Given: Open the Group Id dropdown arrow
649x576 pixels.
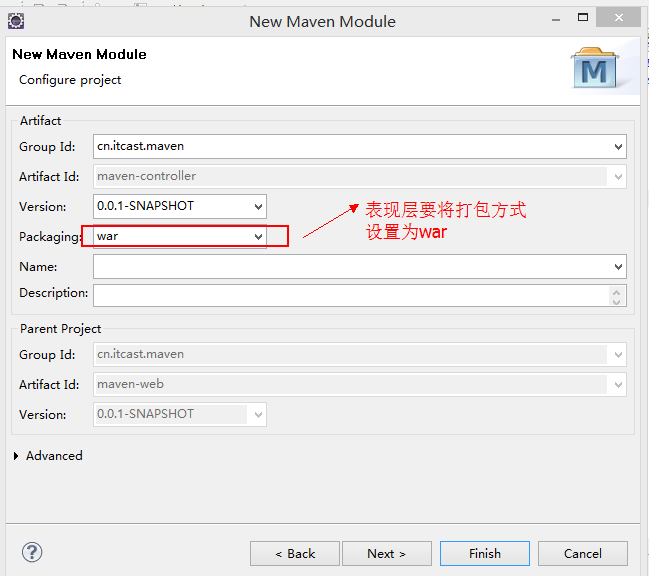Looking at the screenshot, I should (x=618, y=147).
